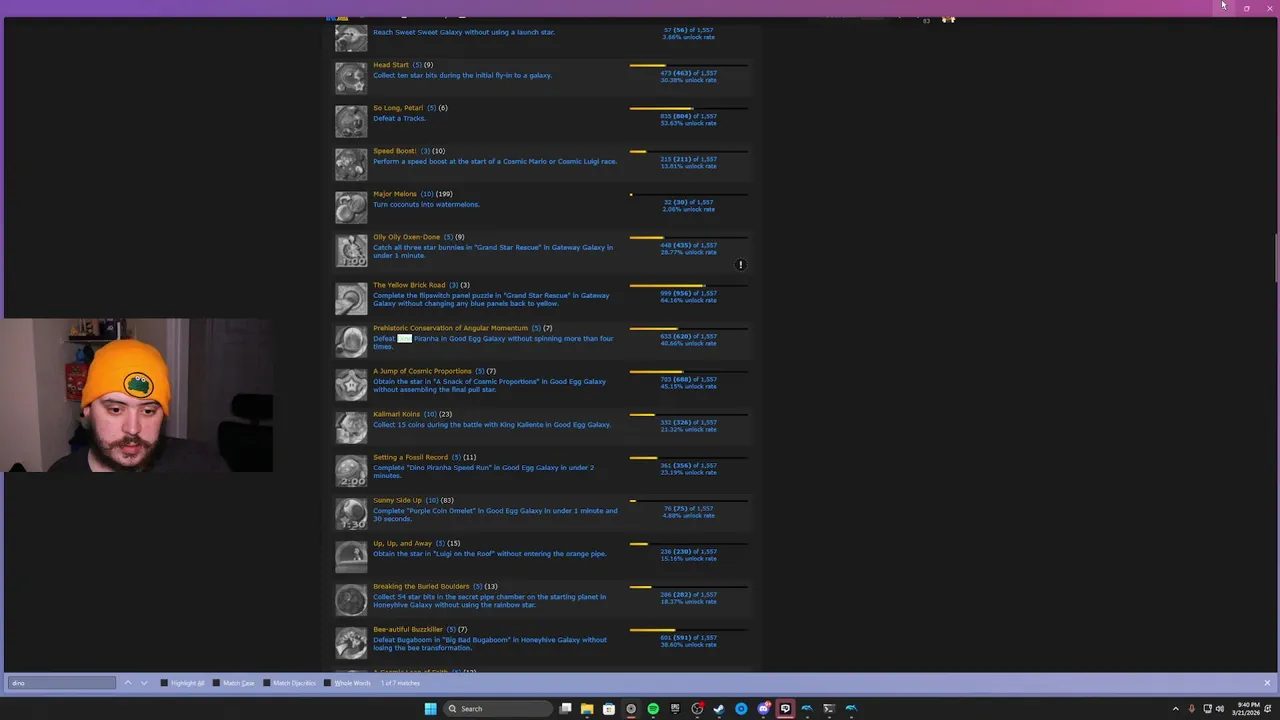Viewport: 1280px width, 720px height.
Task: Click the find bar text field
Action: (62, 683)
